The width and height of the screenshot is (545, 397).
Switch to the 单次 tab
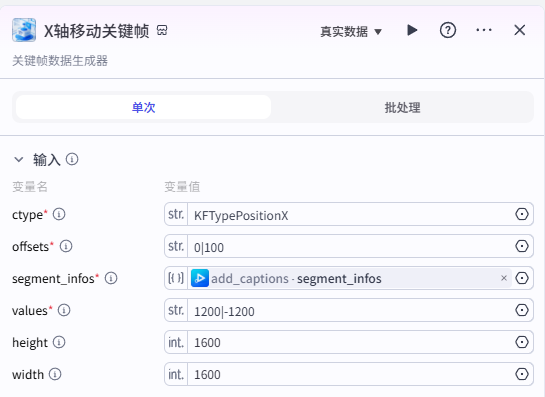coord(144,107)
